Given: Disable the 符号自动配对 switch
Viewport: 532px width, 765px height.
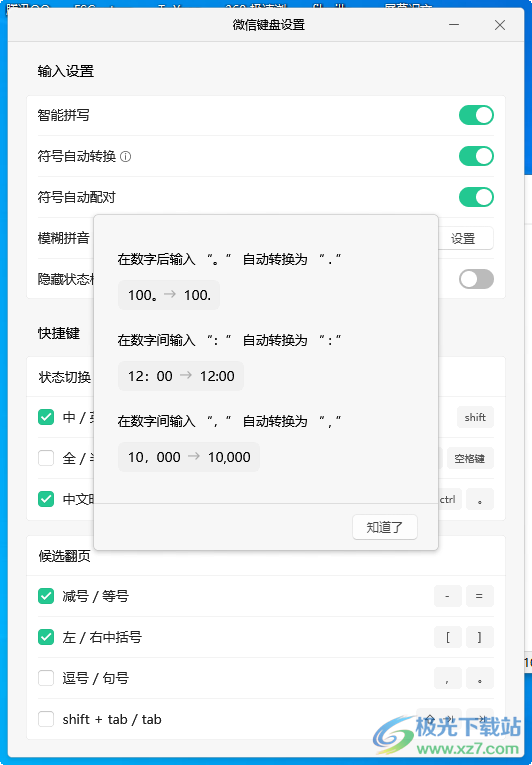Looking at the screenshot, I should coord(476,197).
